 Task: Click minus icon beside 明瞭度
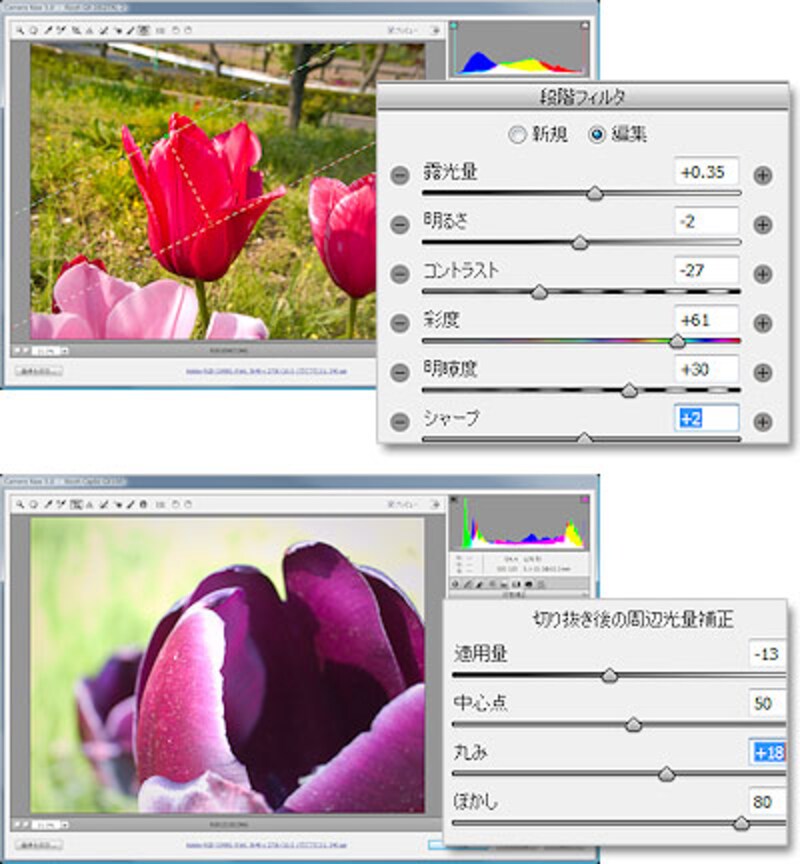click(x=400, y=372)
